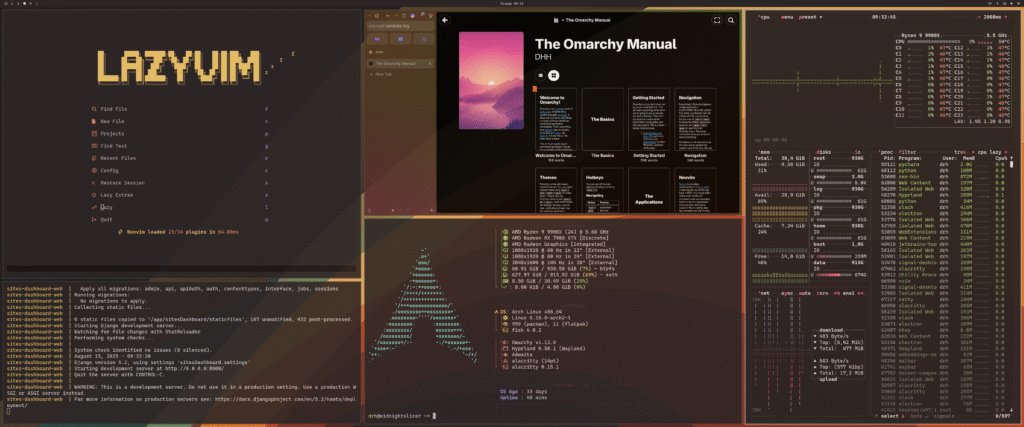
Task: Click the zen-bin process row in btop
Action: 944,176
